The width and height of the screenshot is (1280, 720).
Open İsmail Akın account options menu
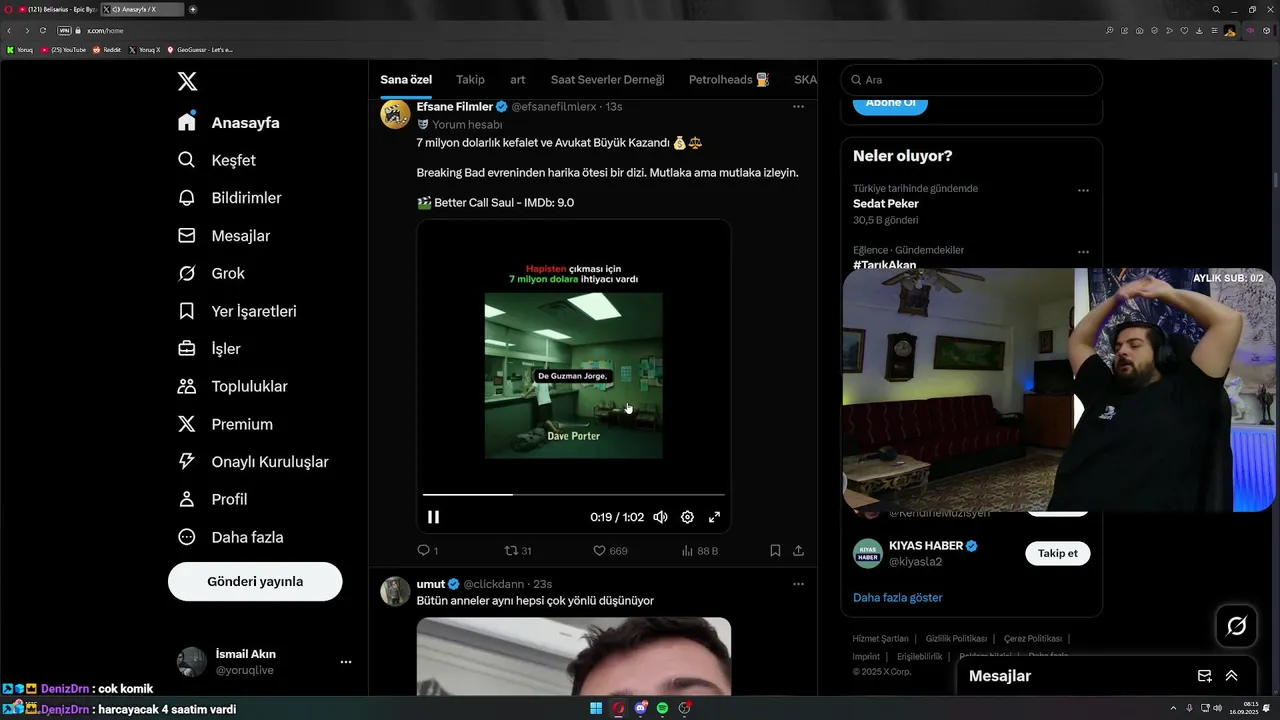click(x=346, y=662)
